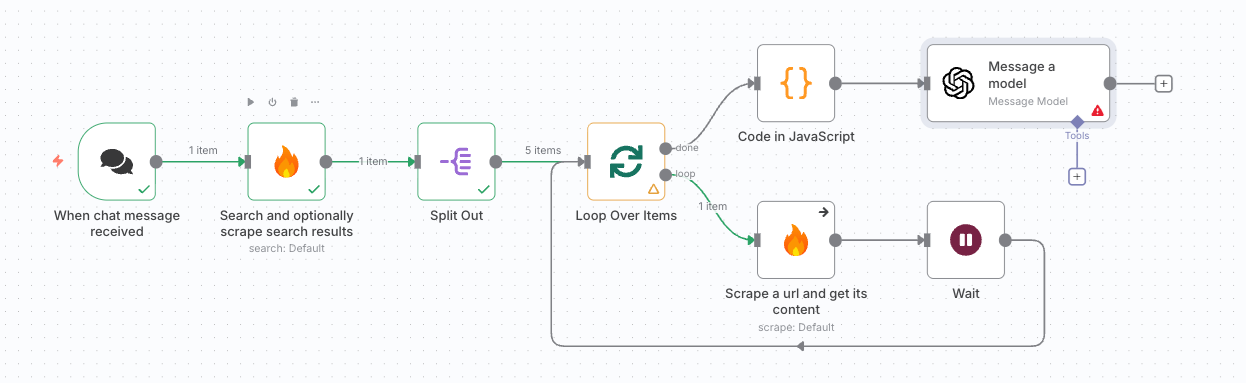Click the green success checkmark on Split Out
Screen dimensions: 1246x383
tap(484, 189)
